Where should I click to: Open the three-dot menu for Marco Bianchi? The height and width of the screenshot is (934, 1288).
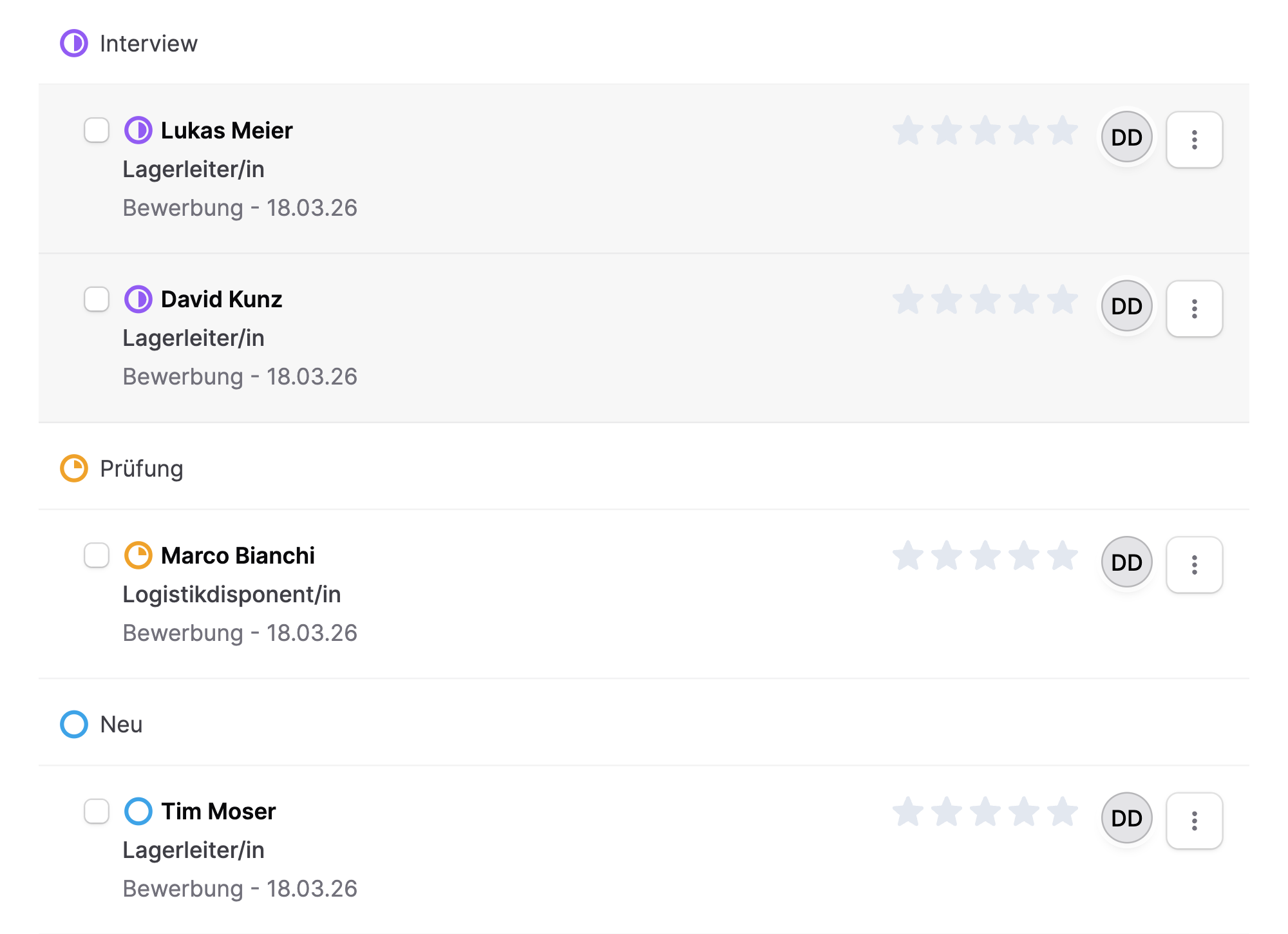1194,565
